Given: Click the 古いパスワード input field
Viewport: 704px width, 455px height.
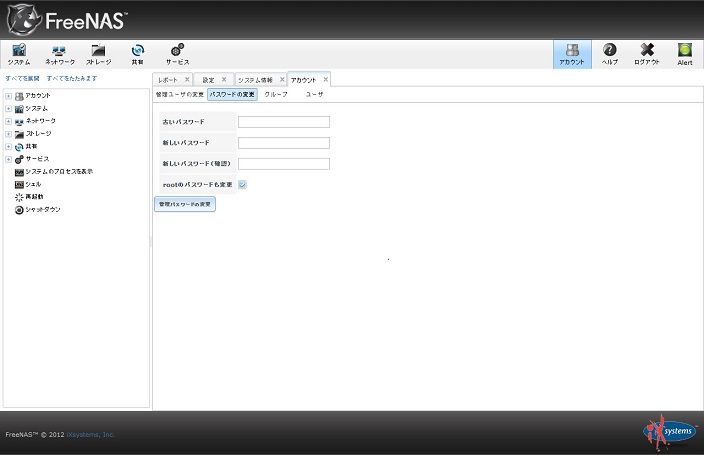Looking at the screenshot, I should pyautogui.click(x=284, y=122).
